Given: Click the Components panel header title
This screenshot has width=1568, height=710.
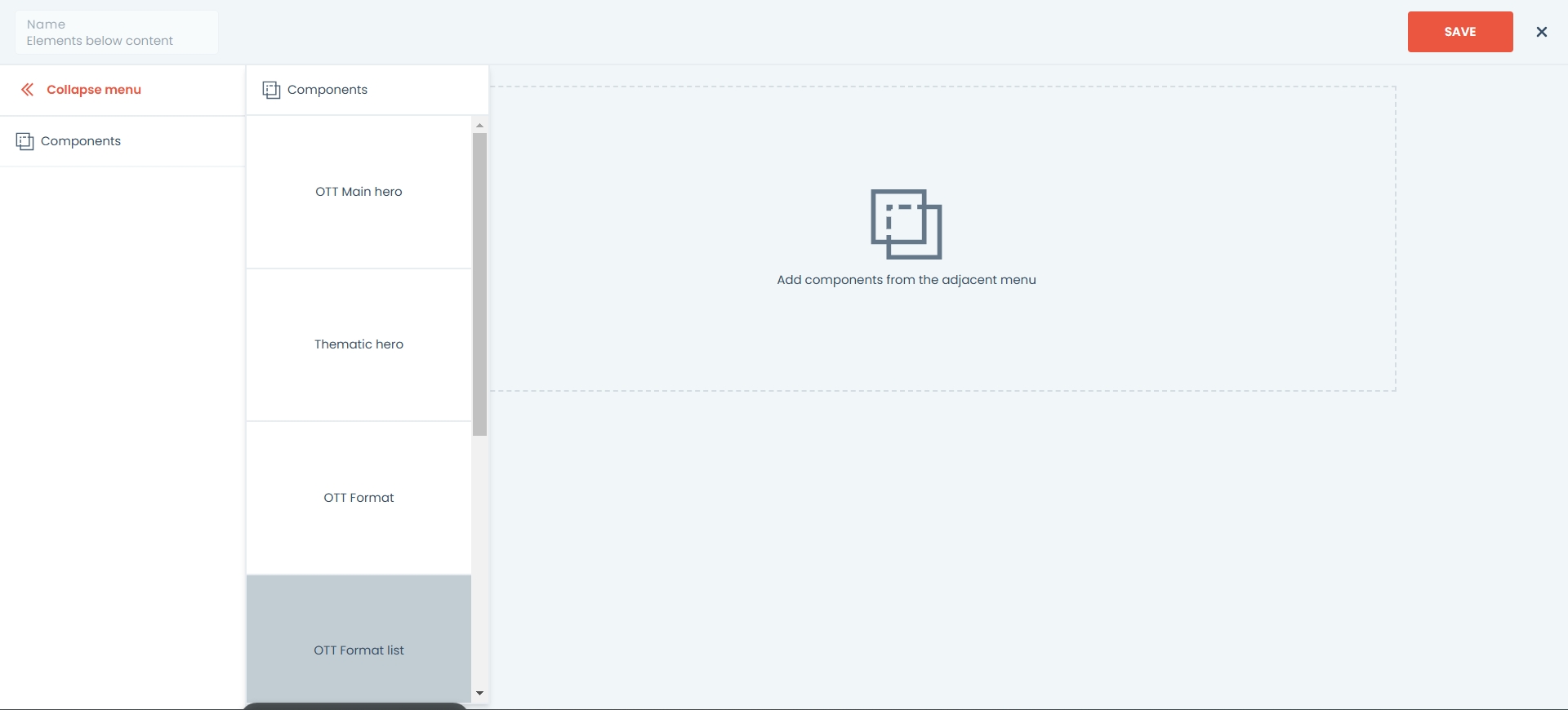Looking at the screenshot, I should pyautogui.click(x=327, y=90).
